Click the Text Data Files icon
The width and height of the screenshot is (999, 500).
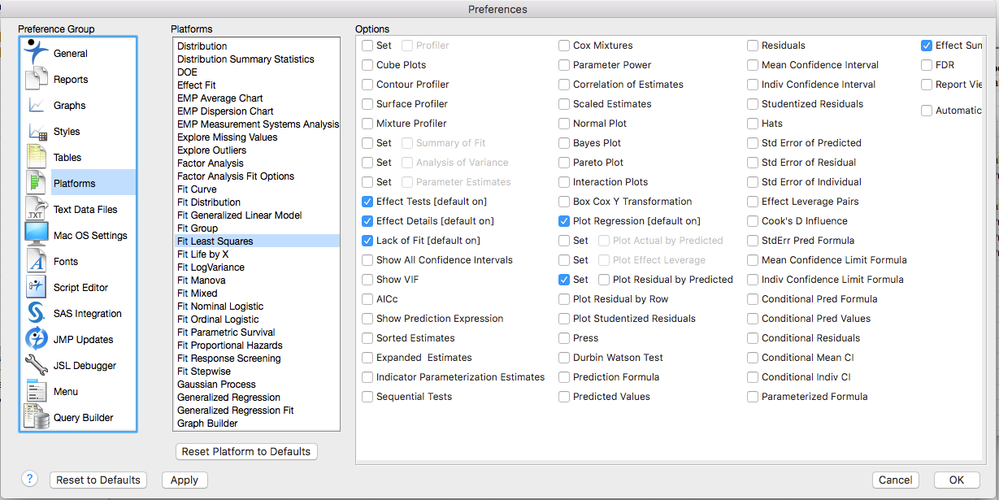[36, 209]
